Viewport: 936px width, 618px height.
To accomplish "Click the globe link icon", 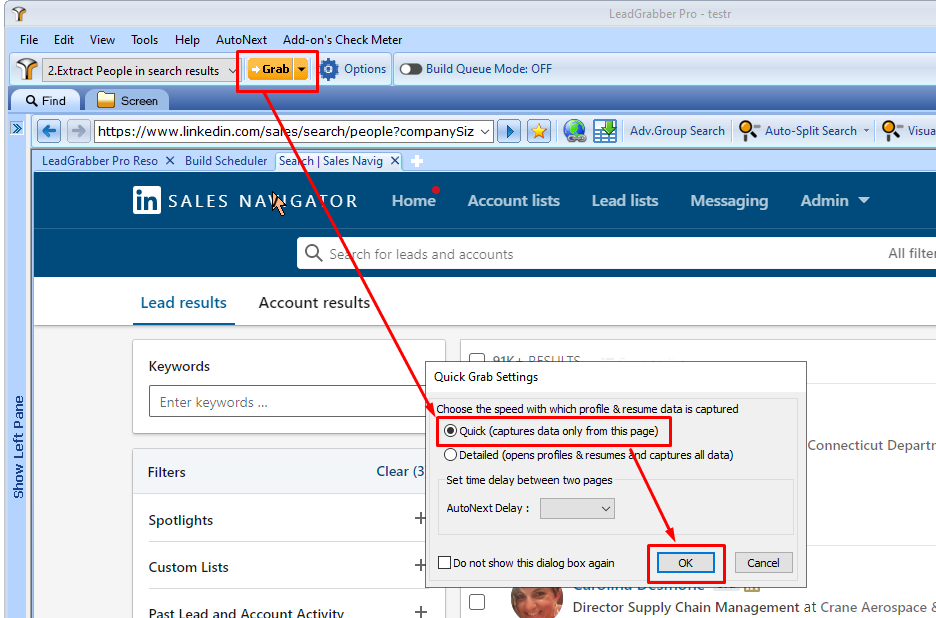I will (574, 131).
